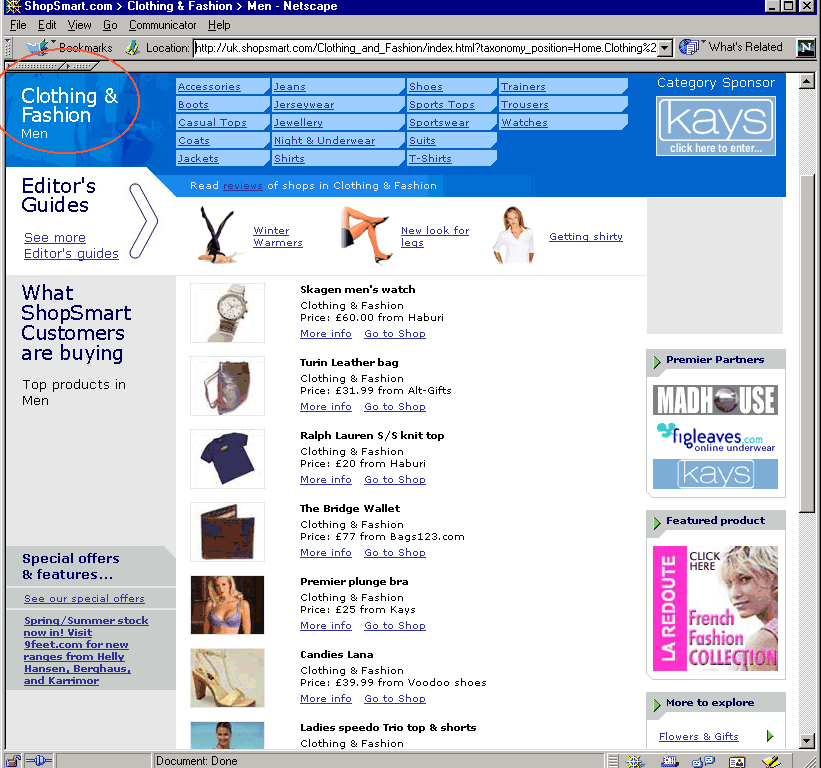The image size is (821, 768).
Task: Click the More to explore green arrow icon
Action: click(x=657, y=705)
